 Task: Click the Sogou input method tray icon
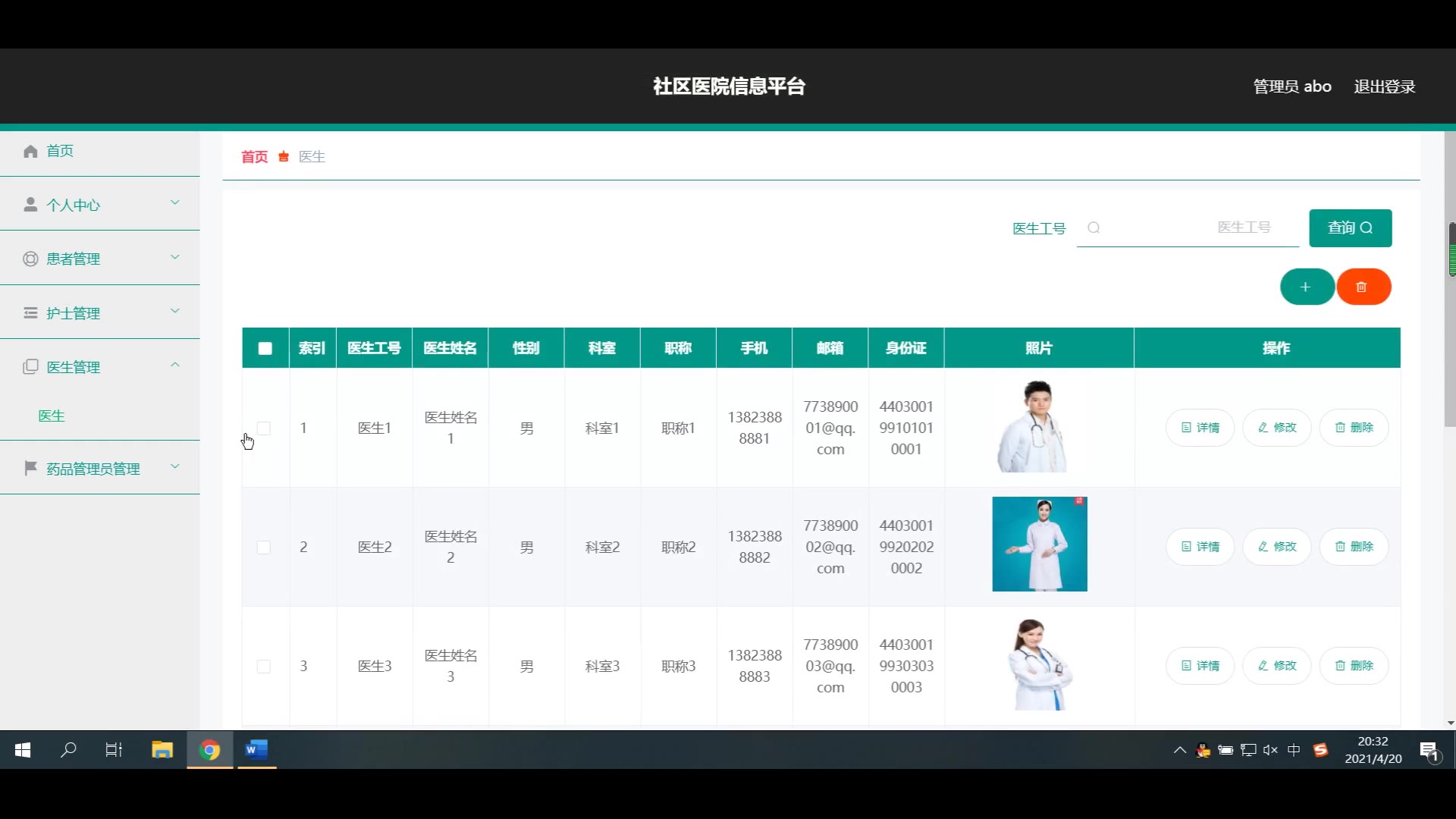(1320, 750)
